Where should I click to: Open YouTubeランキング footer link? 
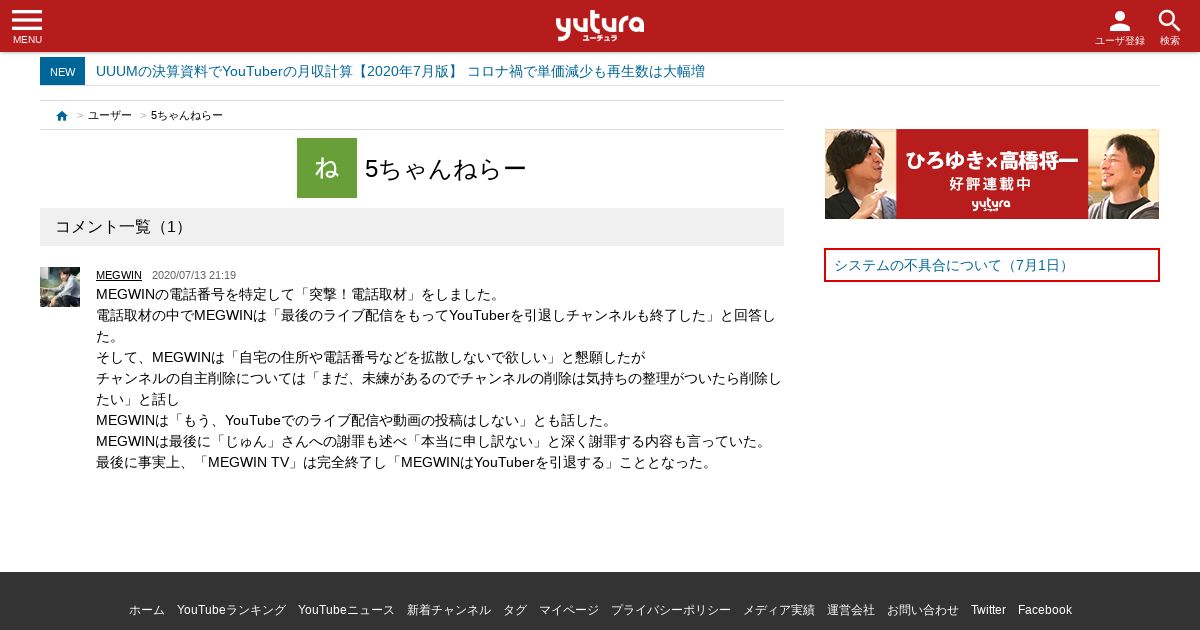(231, 610)
